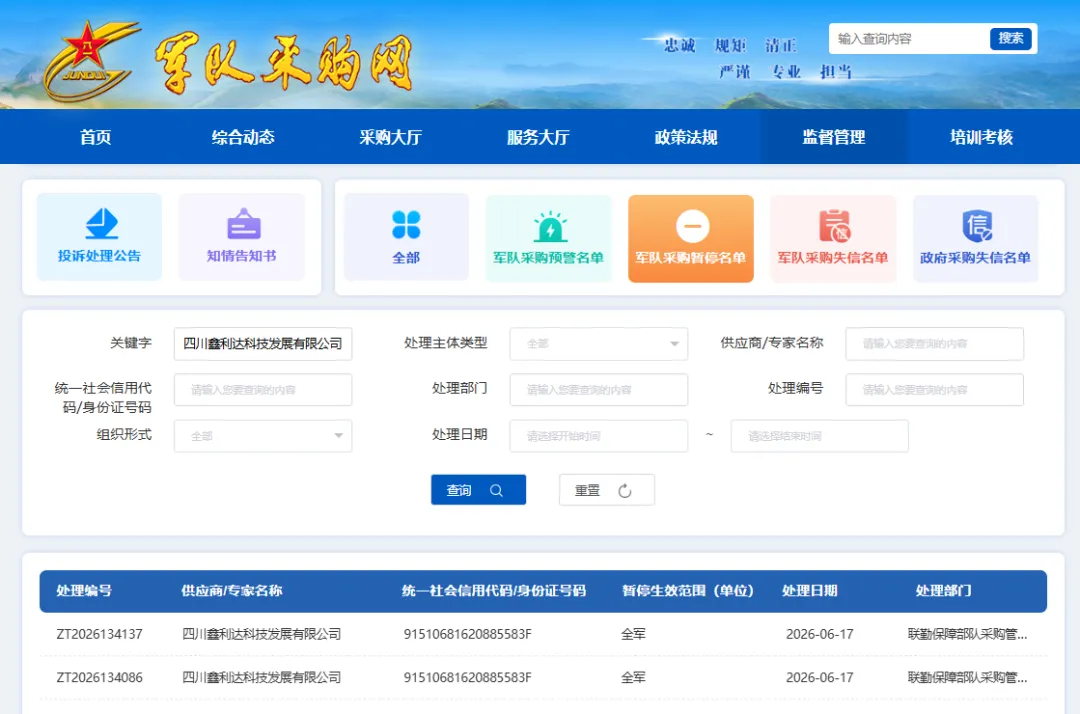The width and height of the screenshot is (1080, 714).
Task: Open 监督管理 navigation item
Action: [833, 137]
